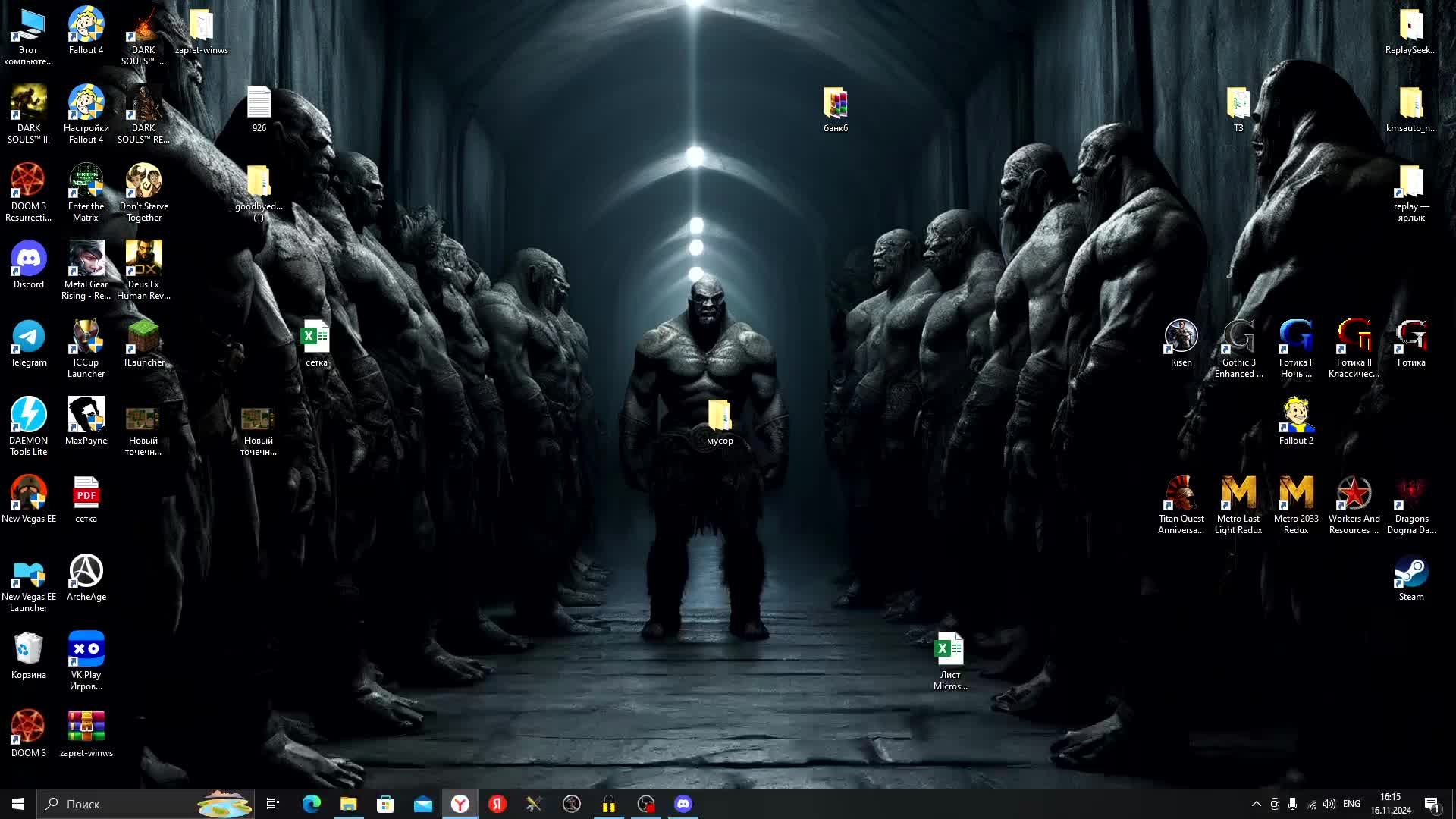This screenshot has width=1456, height=819.
Task: Open the volume control in tray
Action: [x=1329, y=804]
